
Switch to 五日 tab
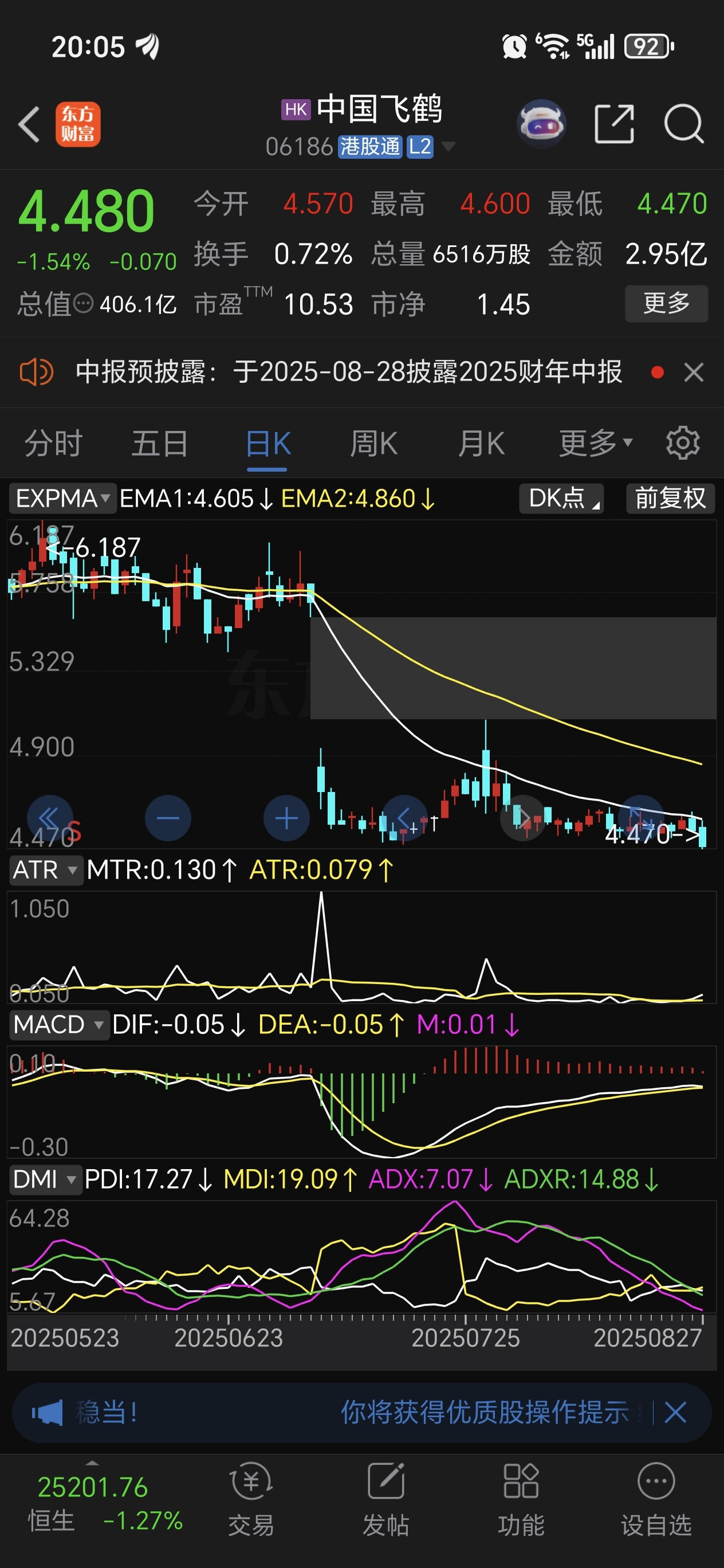(x=160, y=443)
